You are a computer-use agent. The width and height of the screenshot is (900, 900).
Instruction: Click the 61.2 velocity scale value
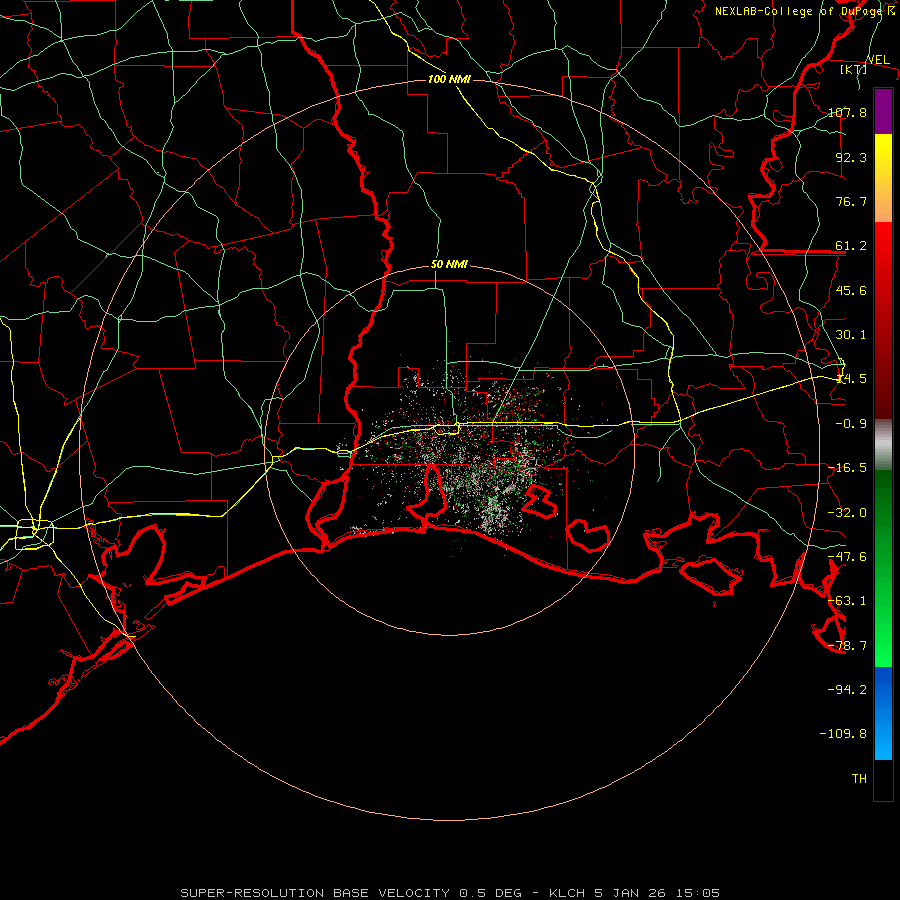851,246
